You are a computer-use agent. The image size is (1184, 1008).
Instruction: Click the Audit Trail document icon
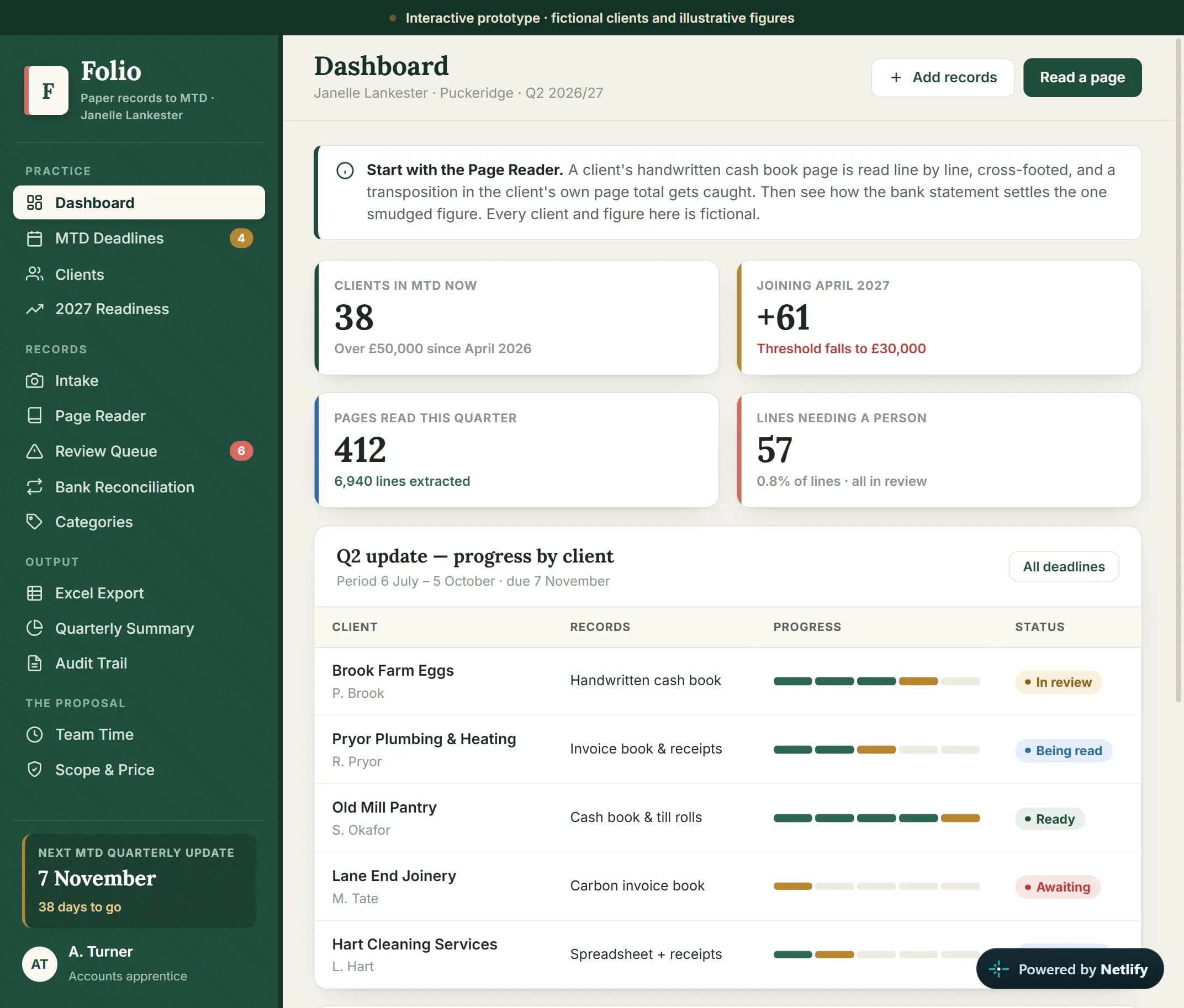point(34,664)
